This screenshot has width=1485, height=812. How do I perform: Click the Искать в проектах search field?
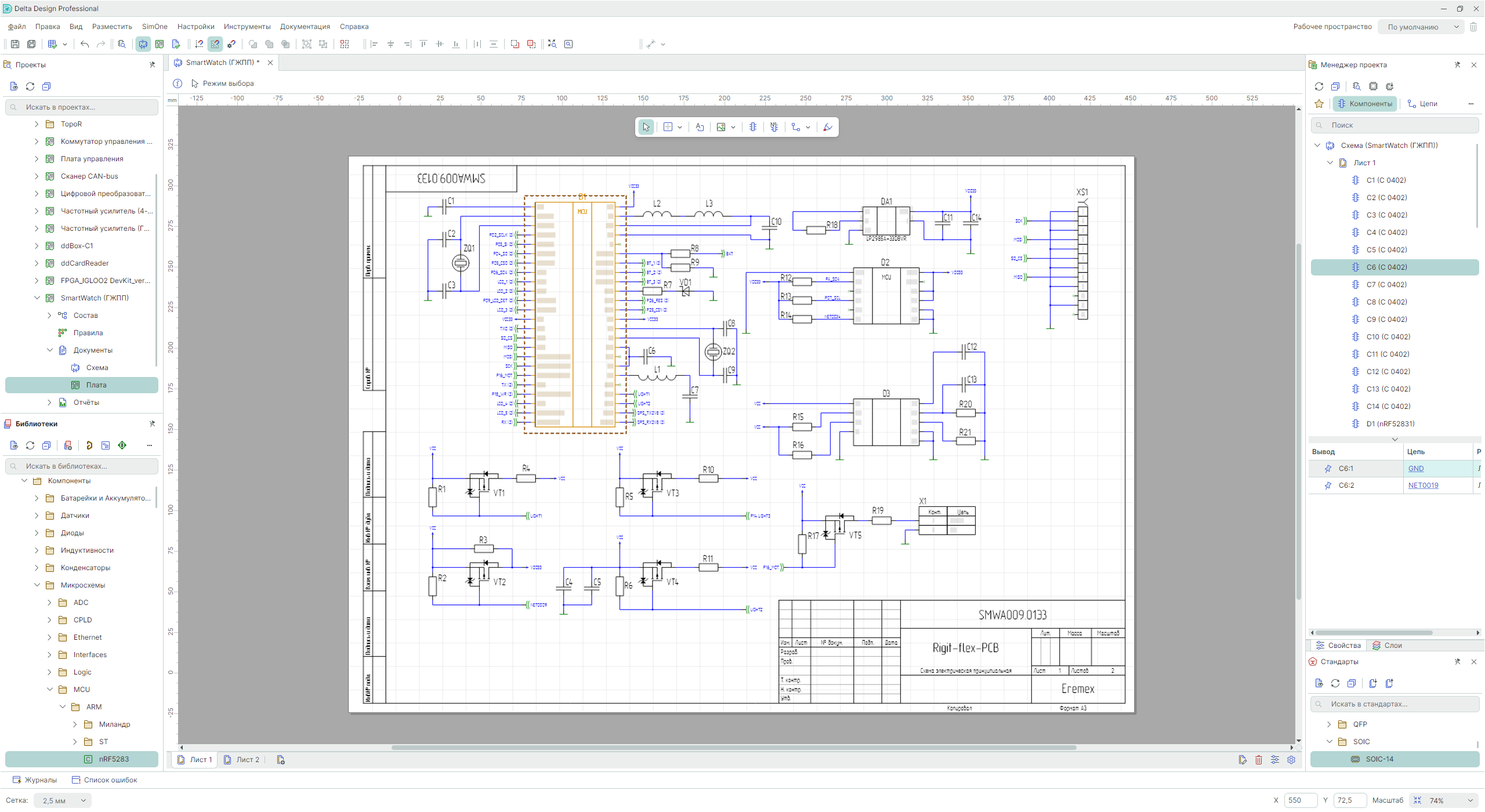82,107
